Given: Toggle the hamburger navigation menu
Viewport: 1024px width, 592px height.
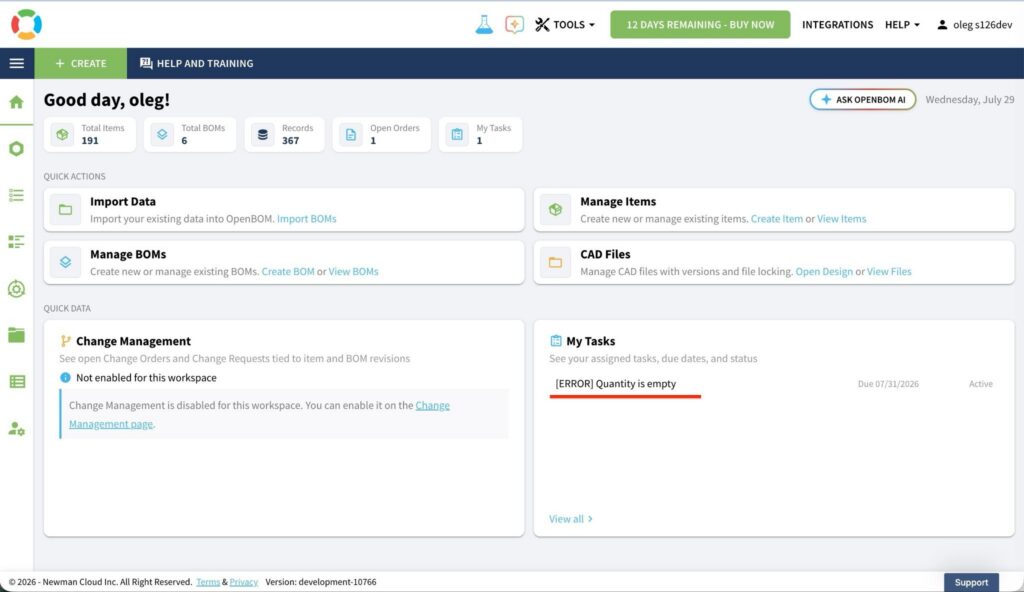Looking at the screenshot, I should tap(17, 63).
